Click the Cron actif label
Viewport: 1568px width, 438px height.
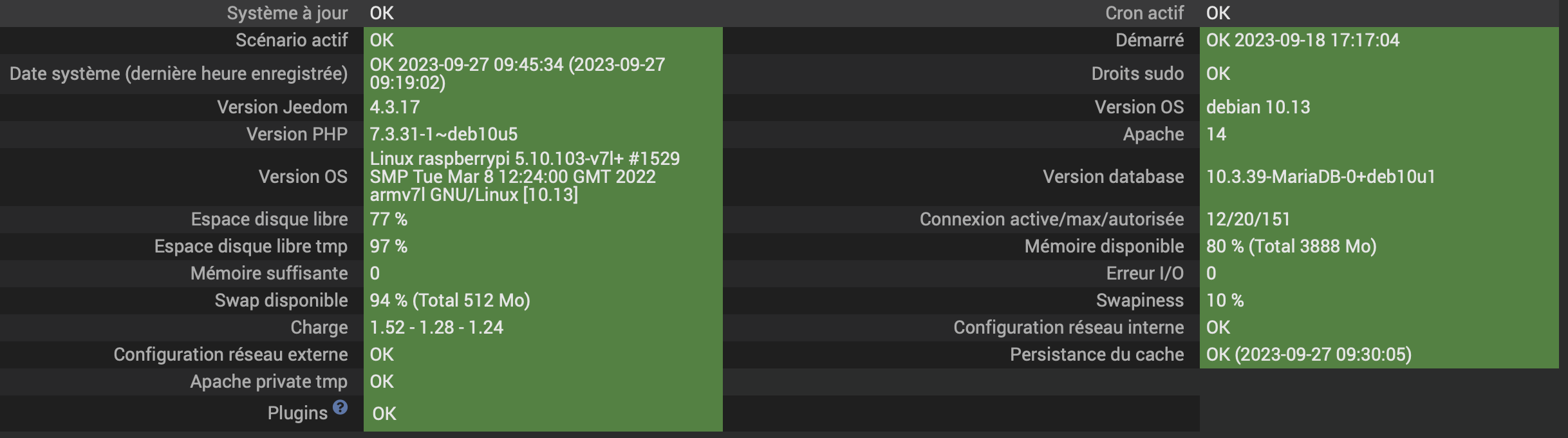(1144, 13)
